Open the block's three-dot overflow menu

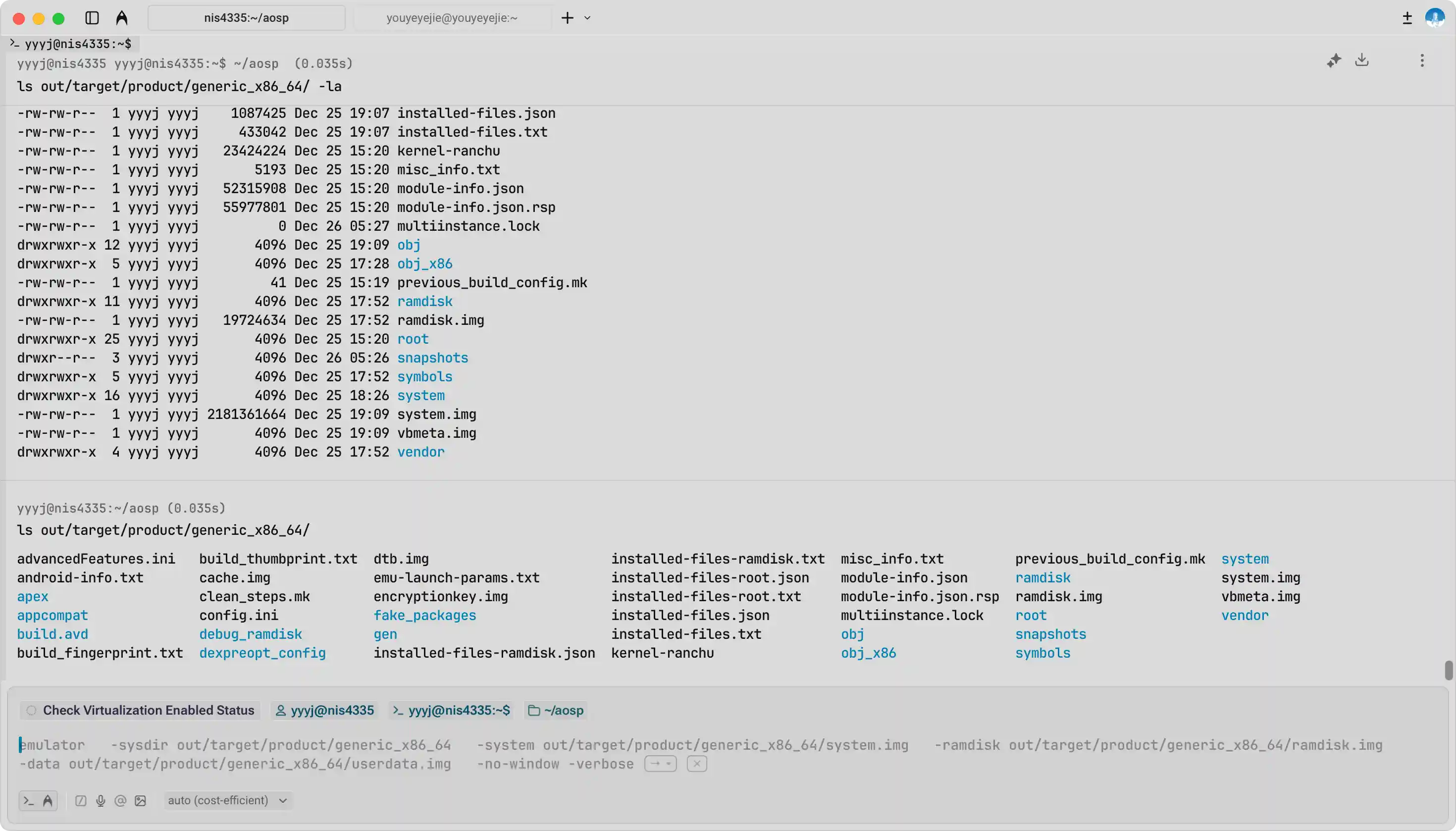pyautogui.click(x=1422, y=60)
